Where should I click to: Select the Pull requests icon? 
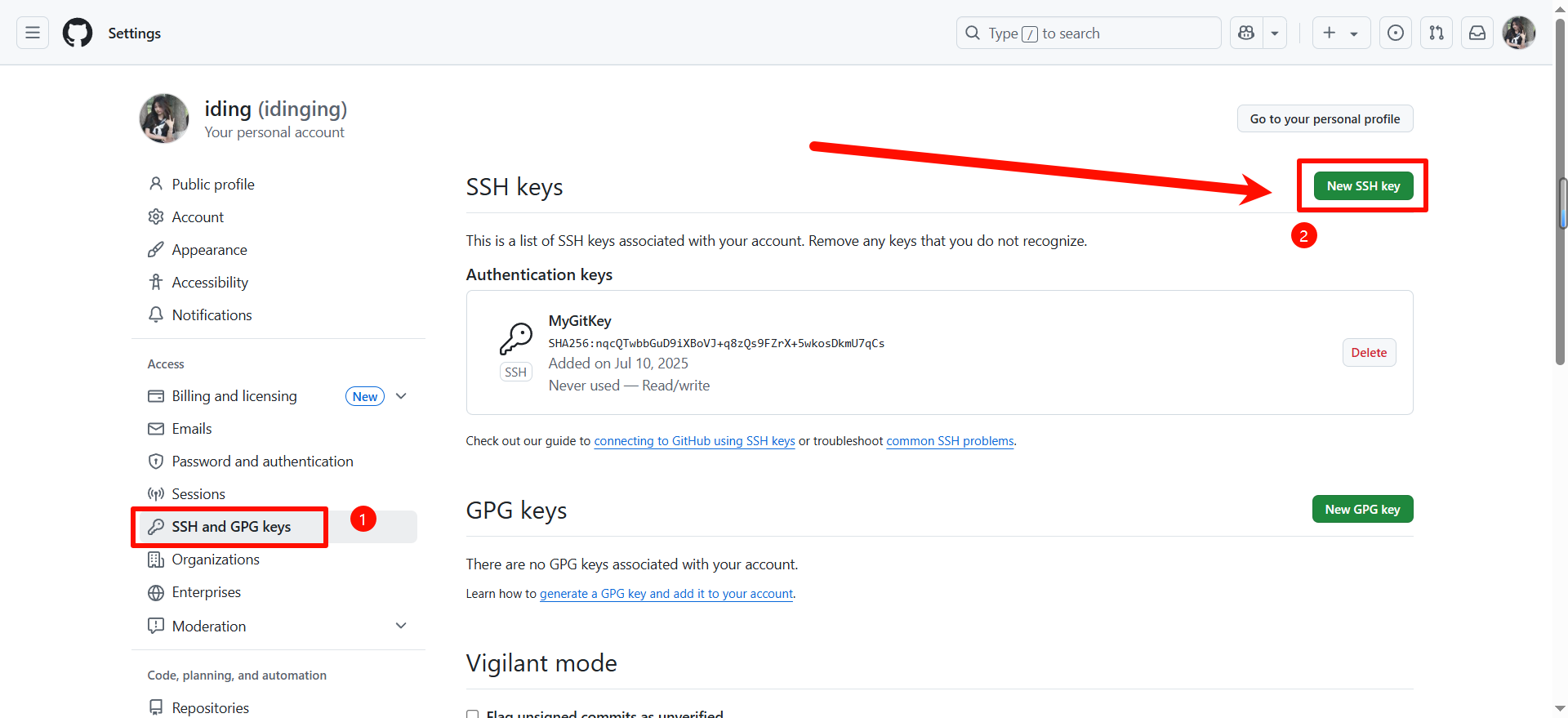pos(1437,33)
